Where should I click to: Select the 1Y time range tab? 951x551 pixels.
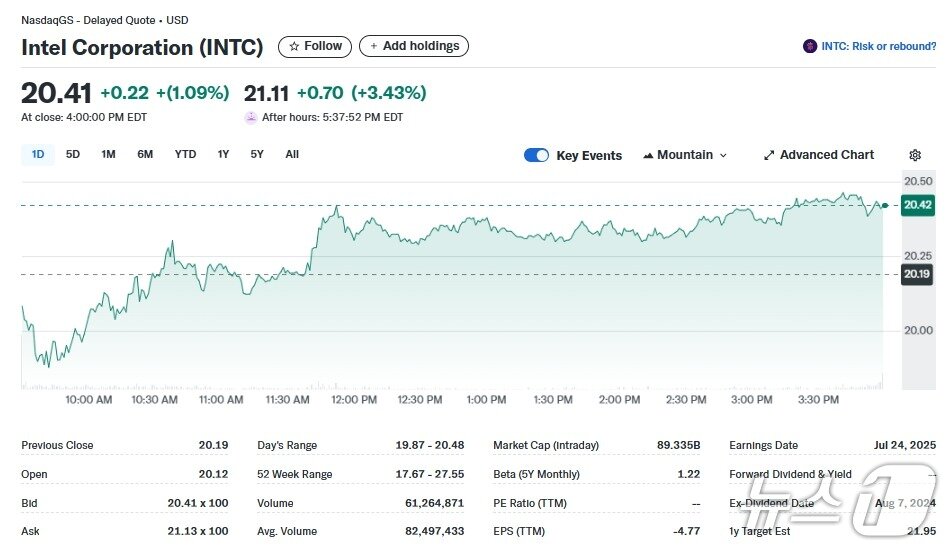(x=223, y=154)
